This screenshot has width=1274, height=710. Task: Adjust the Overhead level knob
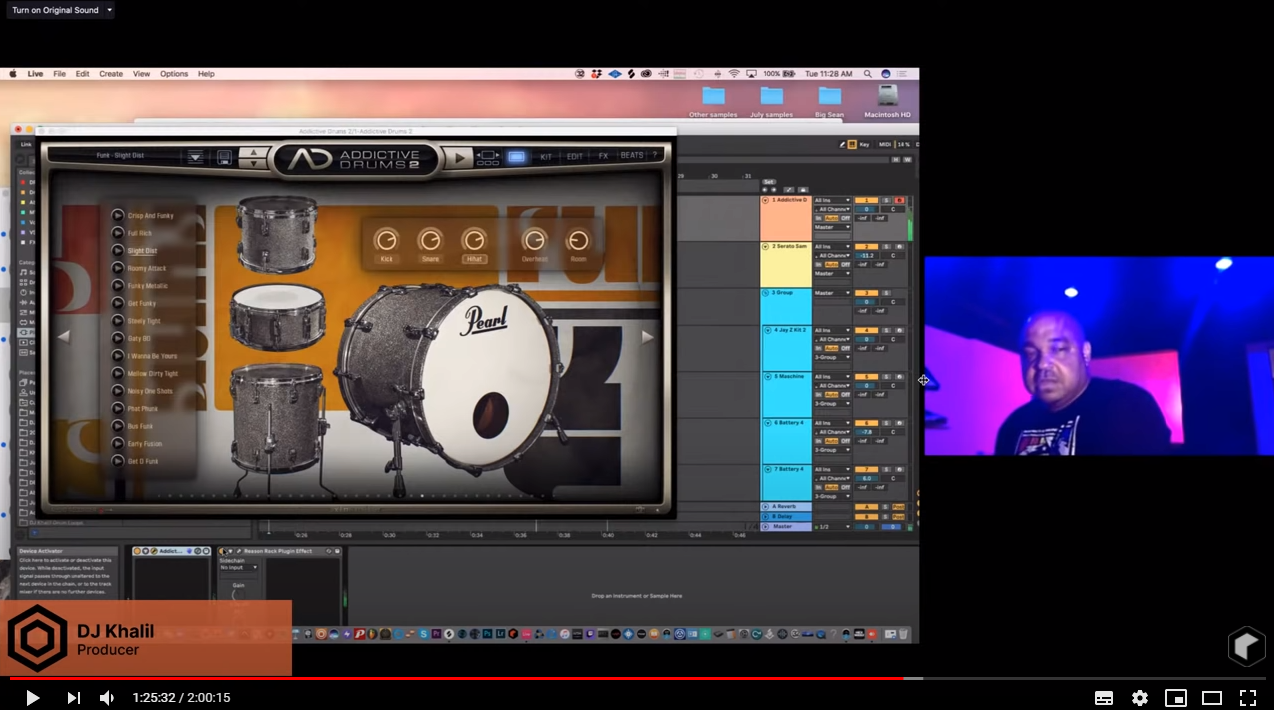tap(535, 240)
